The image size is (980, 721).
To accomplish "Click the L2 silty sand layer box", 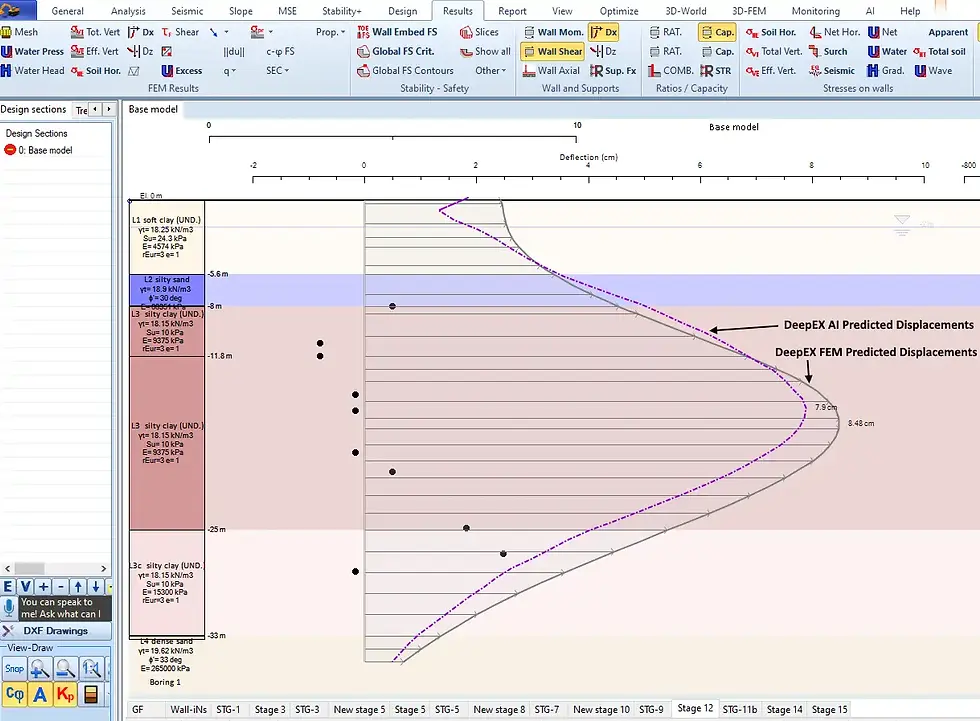I will [x=167, y=290].
